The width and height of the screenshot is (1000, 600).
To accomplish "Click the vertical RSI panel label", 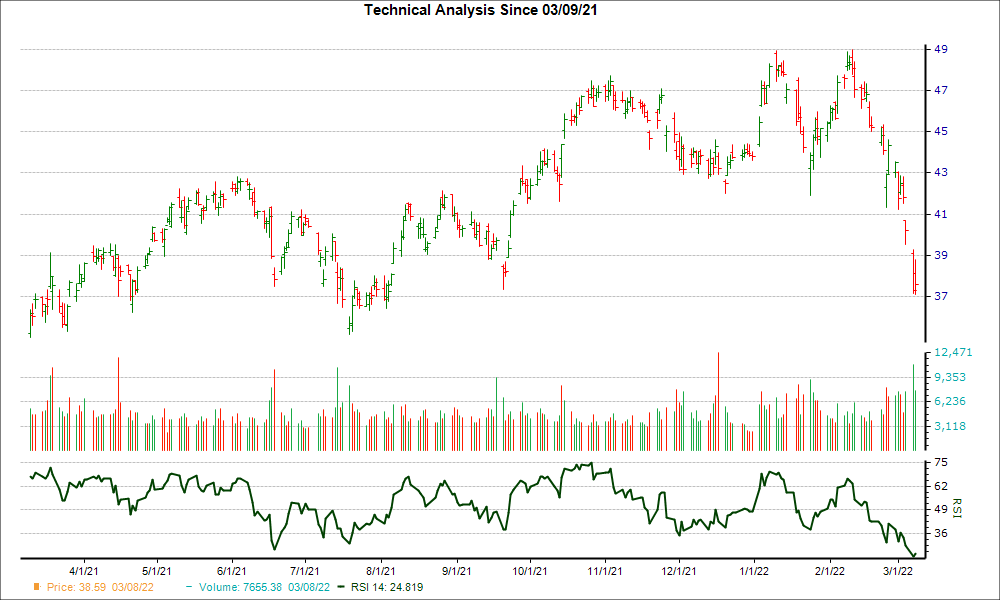I will (x=956, y=508).
